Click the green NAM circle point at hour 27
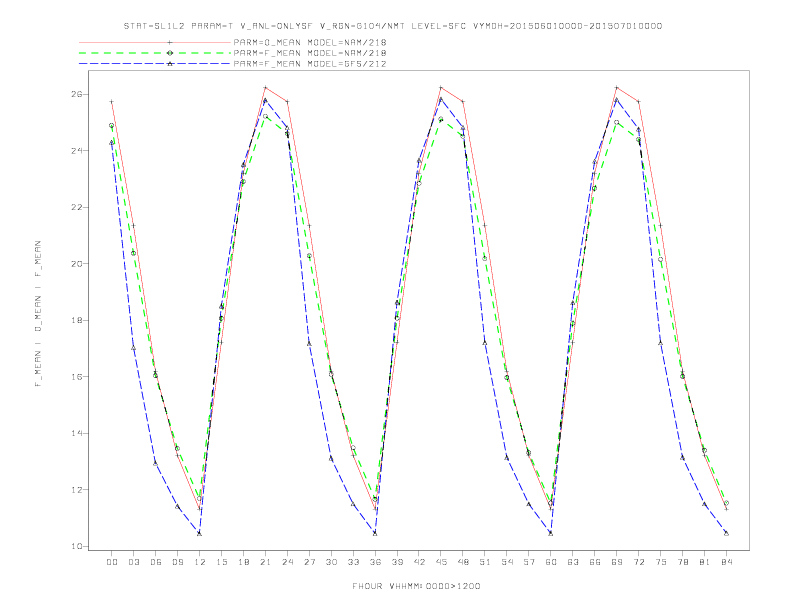The width and height of the screenshot is (792, 612). 309,256
